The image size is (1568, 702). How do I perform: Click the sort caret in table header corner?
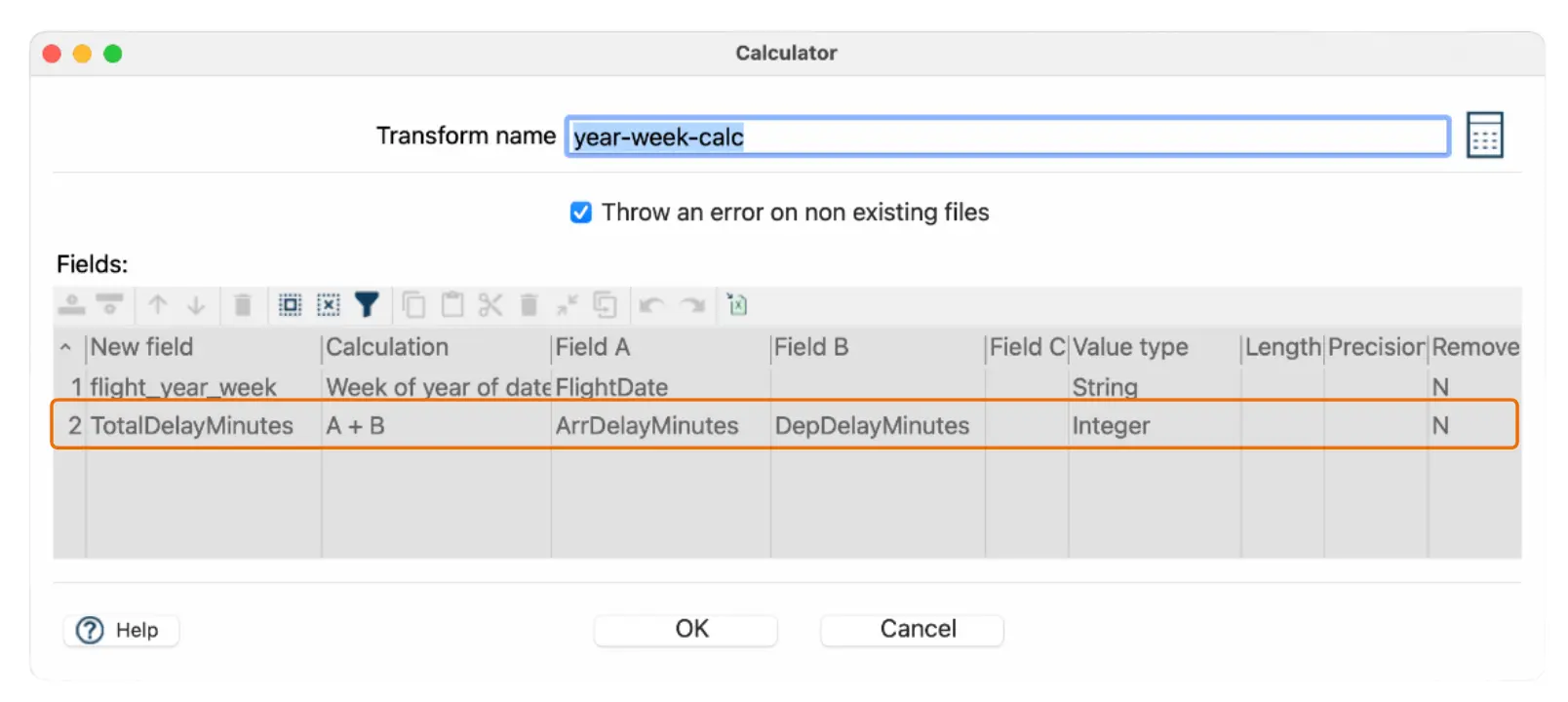[x=65, y=347]
